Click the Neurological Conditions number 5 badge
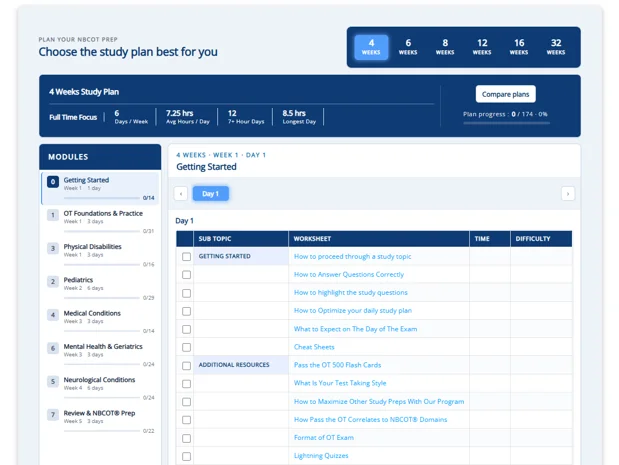 point(53,381)
